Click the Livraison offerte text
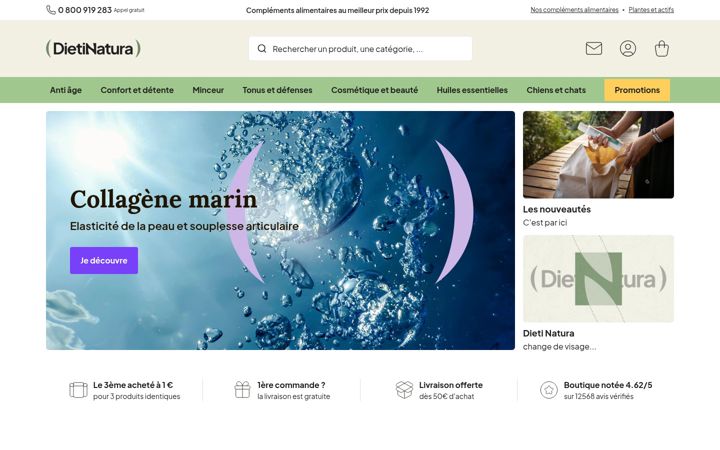The image size is (720, 450). 450,385
